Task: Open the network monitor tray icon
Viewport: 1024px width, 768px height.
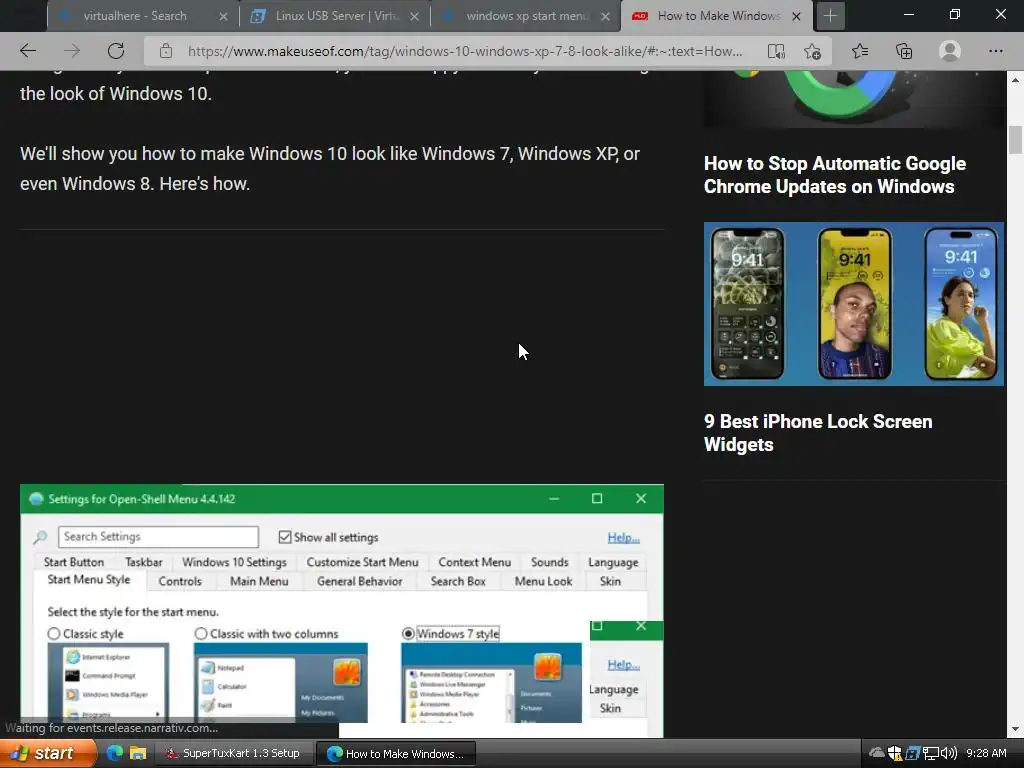Action: (930, 754)
